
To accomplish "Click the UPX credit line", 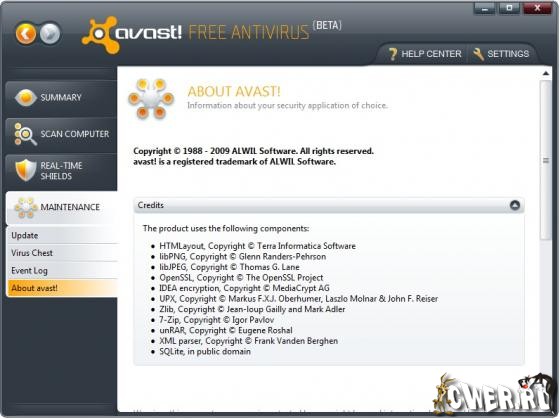I will [299, 299].
